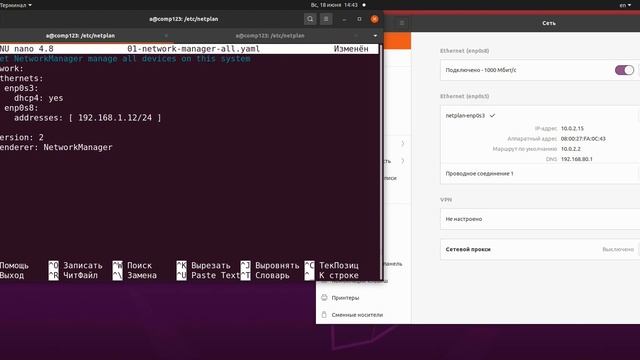Click the 'dhcp4: yes' line in nano
The height and width of the screenshot is (360, 640).
[x=39, y=98]
